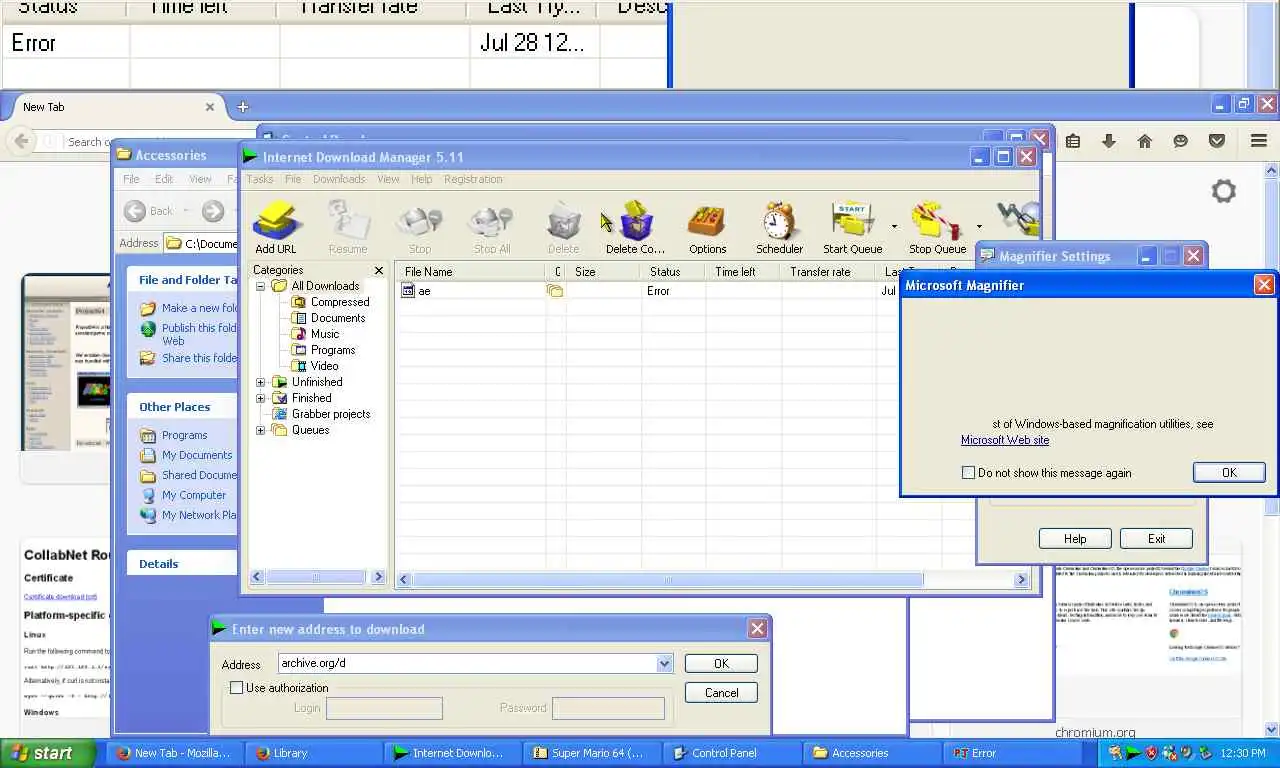This screenshot has height=768, width=1280.
Task: Open the Stop Queue dropdown arrow
Action: (x=978, y=227)
